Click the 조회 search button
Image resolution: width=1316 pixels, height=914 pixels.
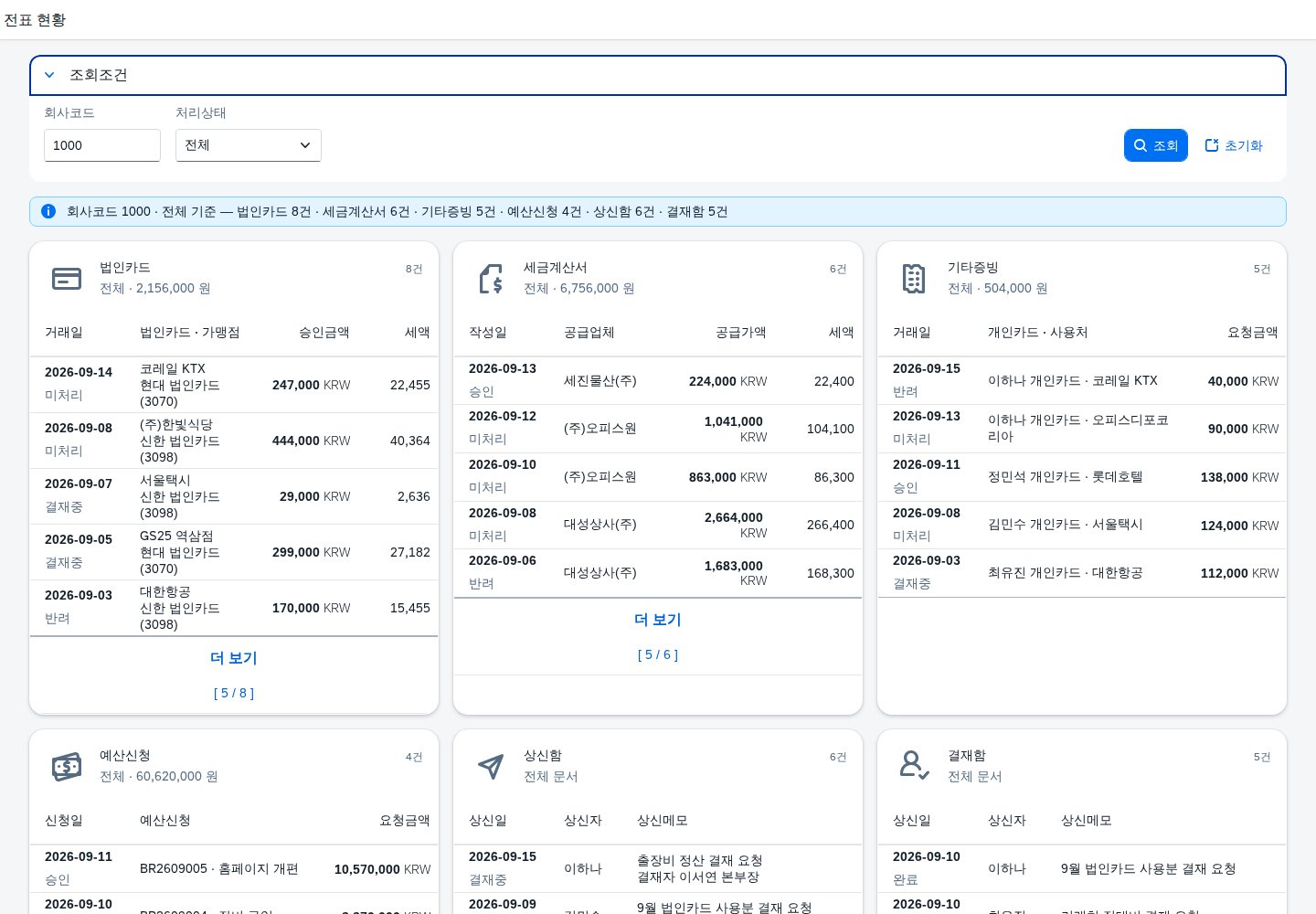pyautogui.click(x=1156, y=145)
